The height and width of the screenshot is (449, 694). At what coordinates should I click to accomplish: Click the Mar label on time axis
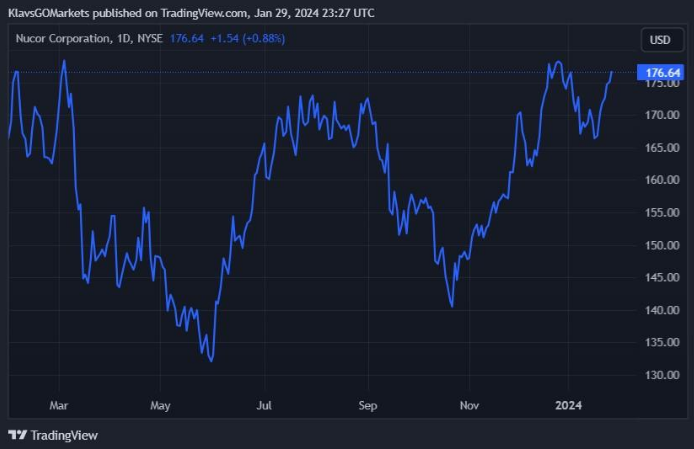tap(58, 405)
